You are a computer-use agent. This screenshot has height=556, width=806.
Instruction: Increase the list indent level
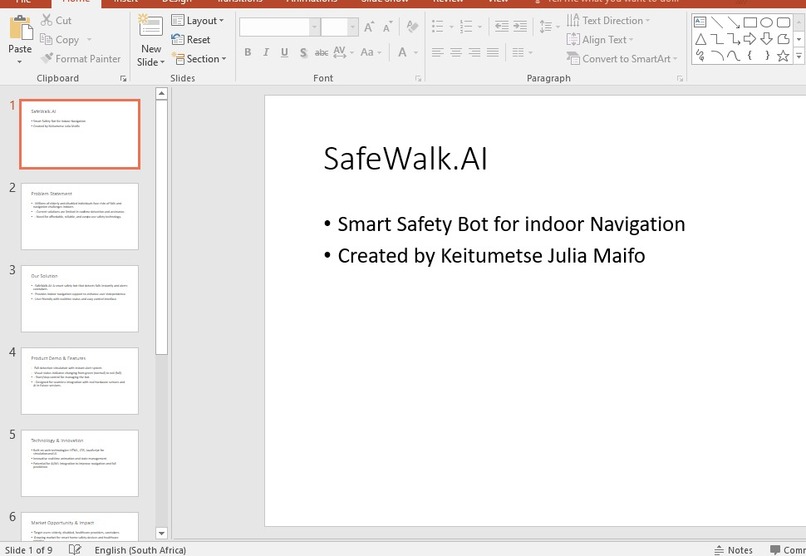[x=520, y=26]
